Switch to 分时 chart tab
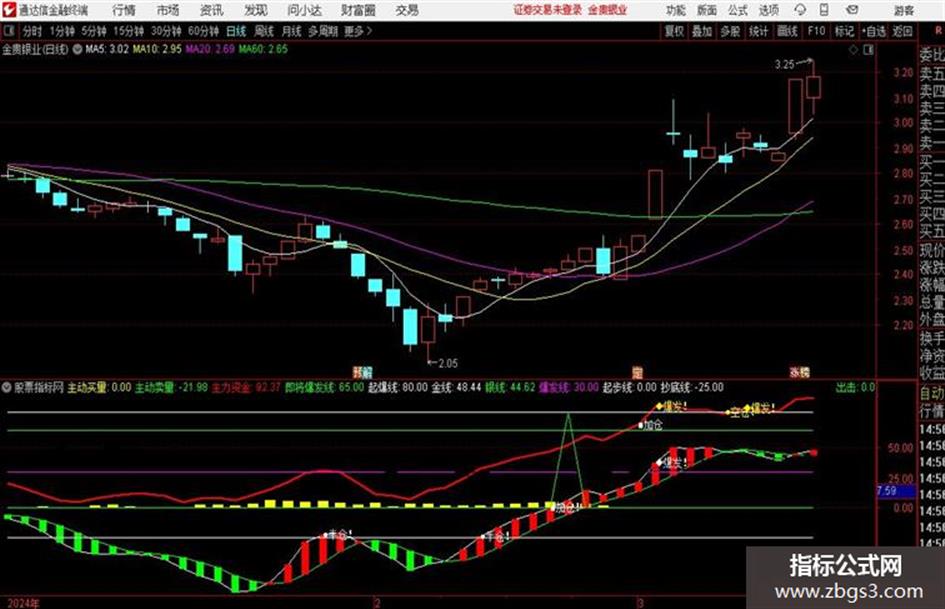 coord(32,31)
